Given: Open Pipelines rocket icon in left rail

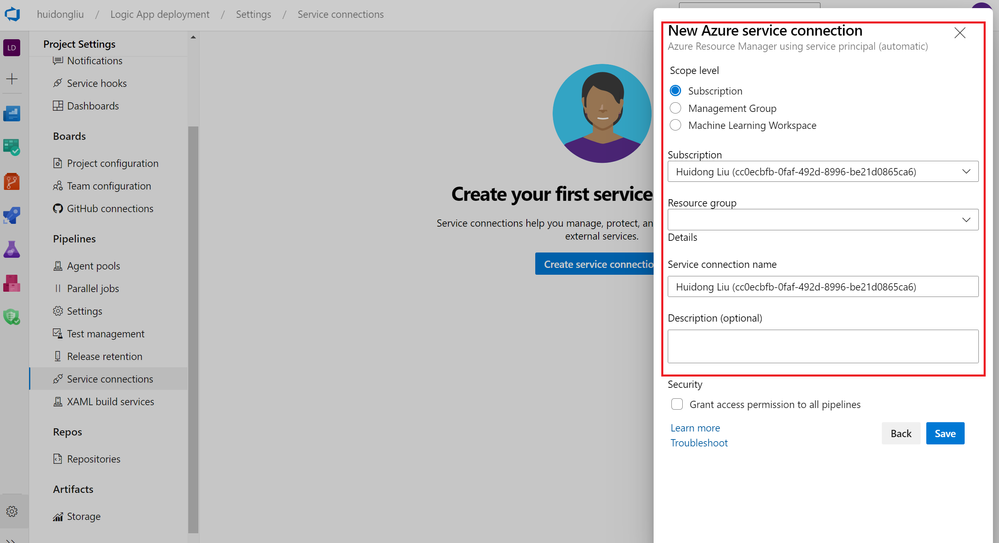Looking at the screenshot, I should 11,215.
